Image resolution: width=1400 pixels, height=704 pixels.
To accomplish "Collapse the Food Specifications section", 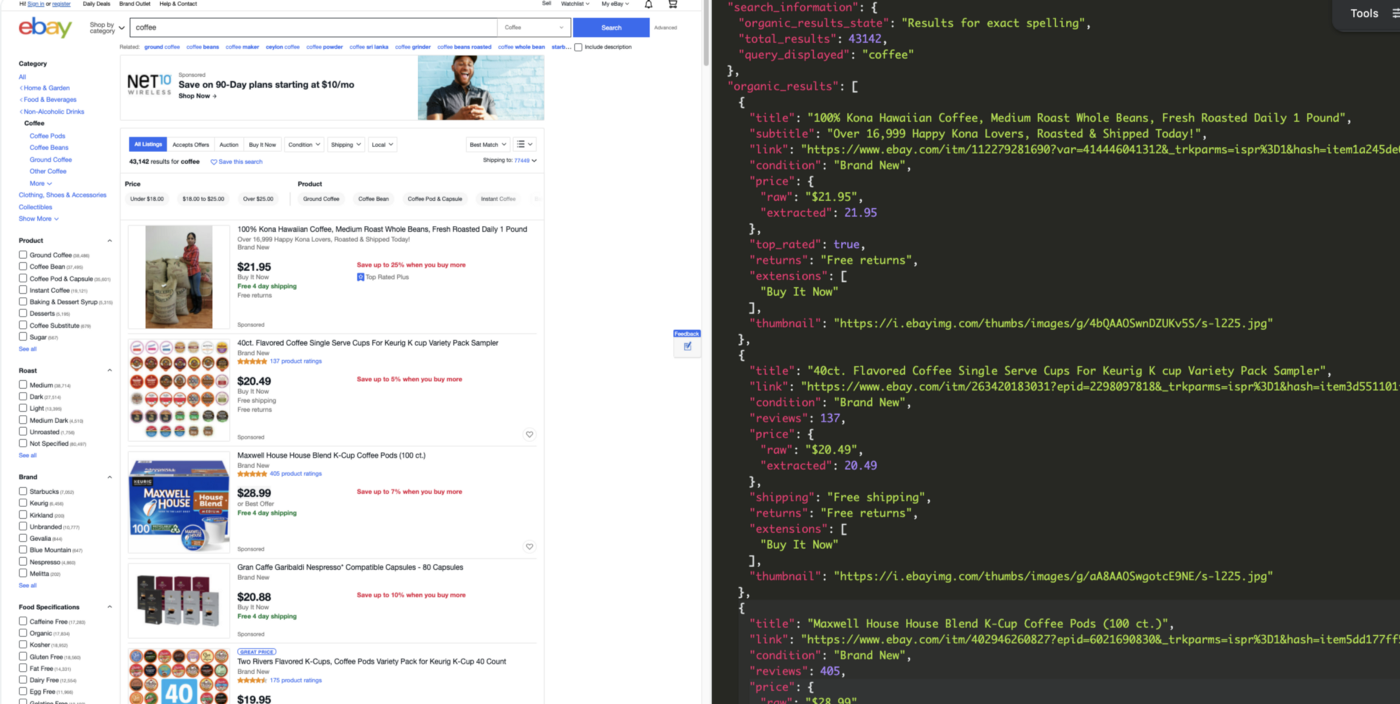I will pyautogui.click(x=109, y=607).
